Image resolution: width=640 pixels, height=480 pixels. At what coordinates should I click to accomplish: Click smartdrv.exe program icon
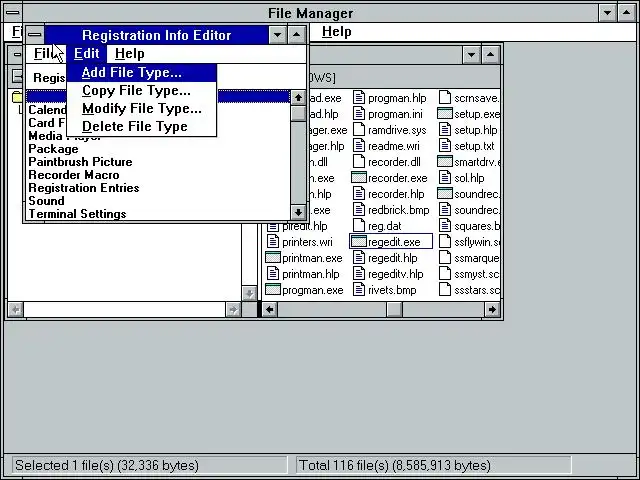pyautogui.click(x=445, y=162)
